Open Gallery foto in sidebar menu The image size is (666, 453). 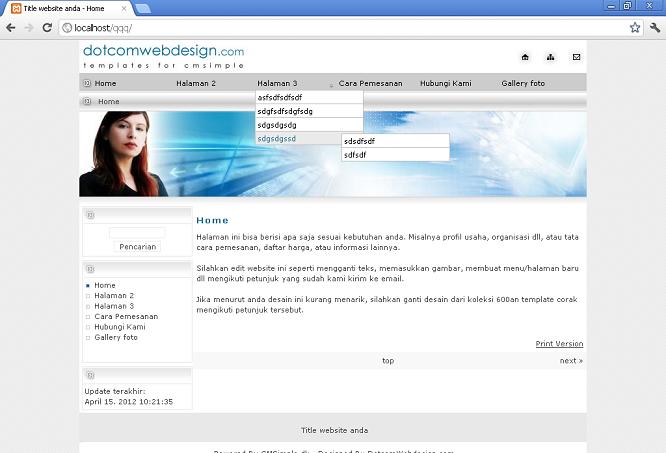[x=116, y=337]
